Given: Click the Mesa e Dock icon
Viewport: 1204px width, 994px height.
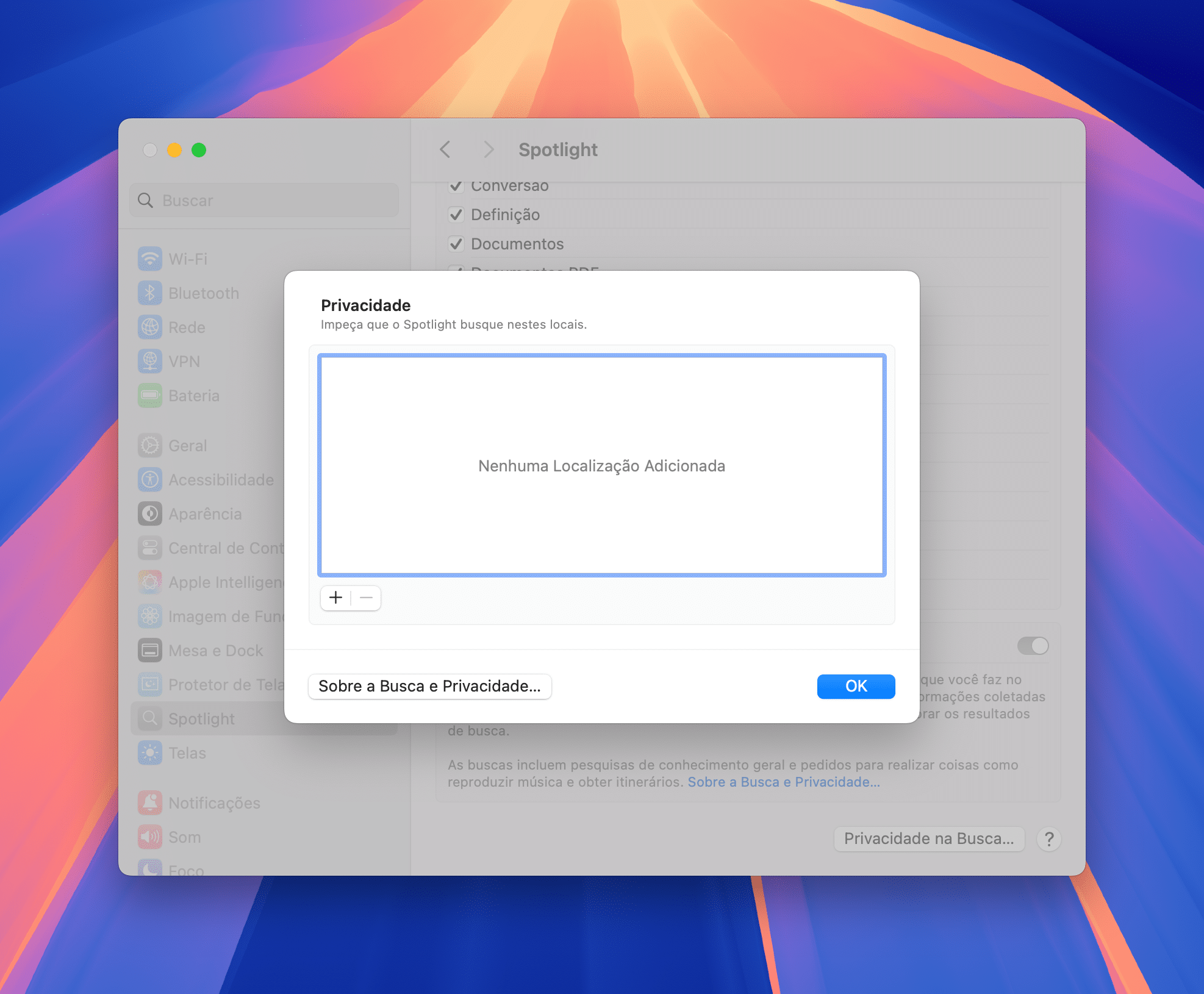Looking at the screenshot, I should (149, 650).
